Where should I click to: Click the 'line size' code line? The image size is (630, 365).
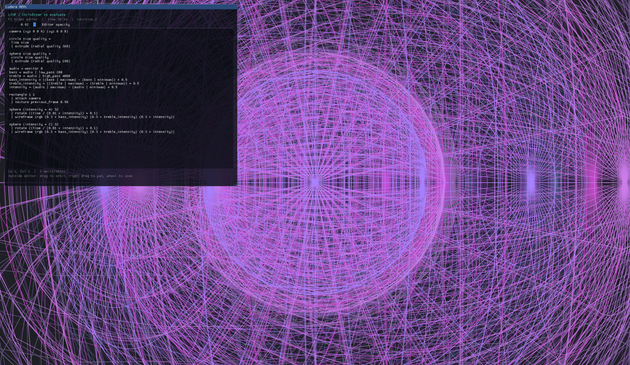[20, 42]
